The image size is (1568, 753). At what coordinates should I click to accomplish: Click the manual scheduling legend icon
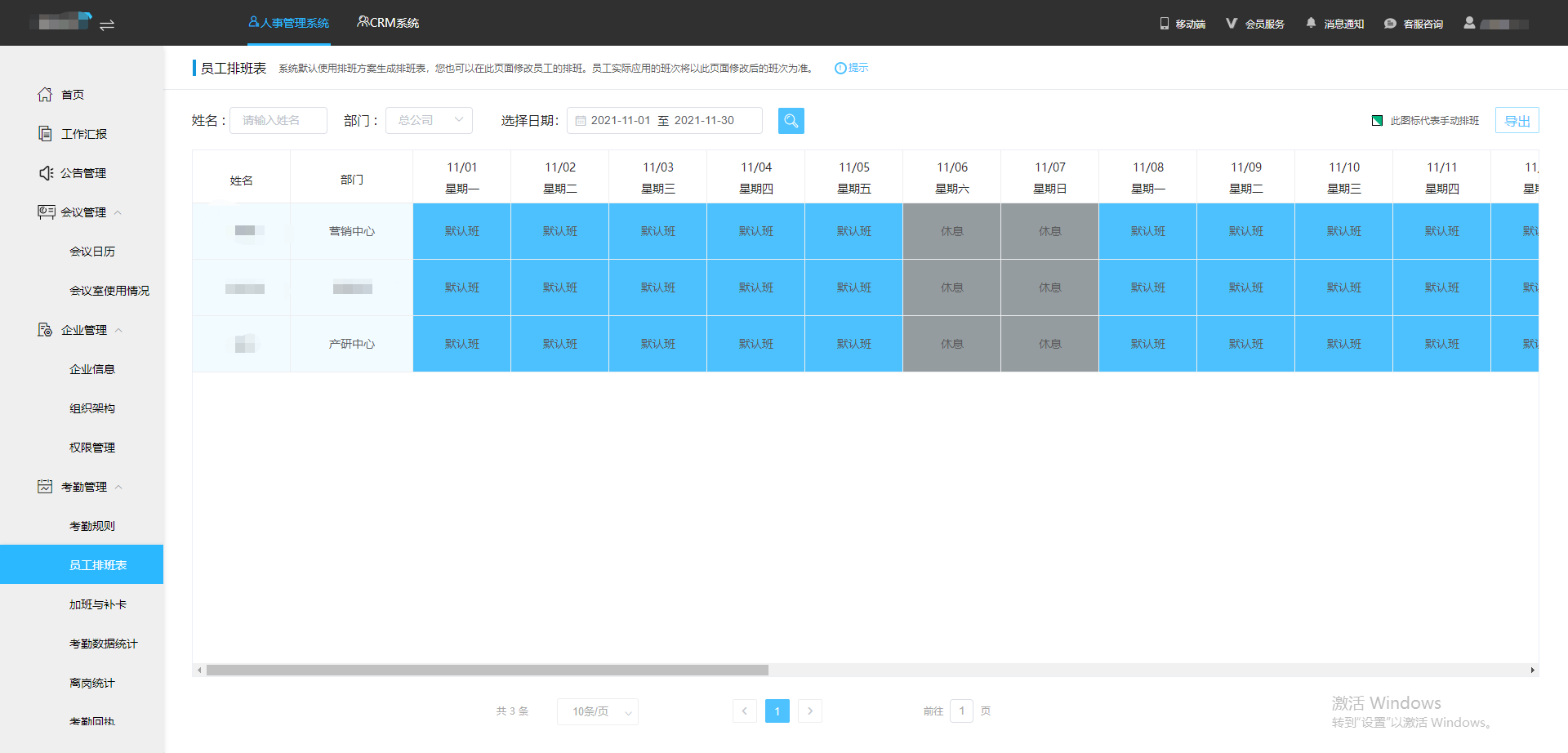pyautogui.click(x=1377, y=120)
